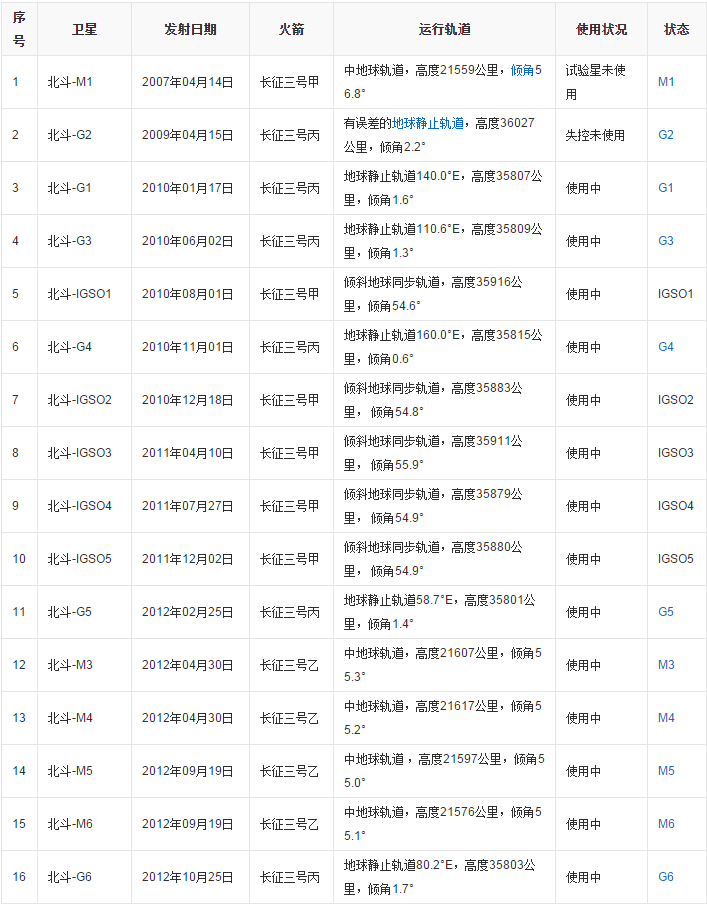The height and width of the screenshot is (904, 707).
Task: Open the G6 status link
Action: (666, 877)
